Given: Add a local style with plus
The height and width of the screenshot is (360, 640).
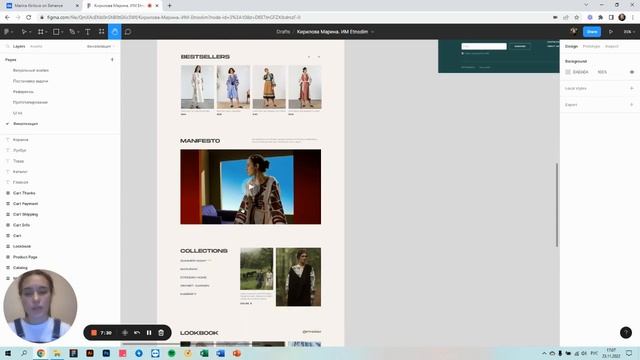Looking at the screenshot, I should (x=632, y=88).
